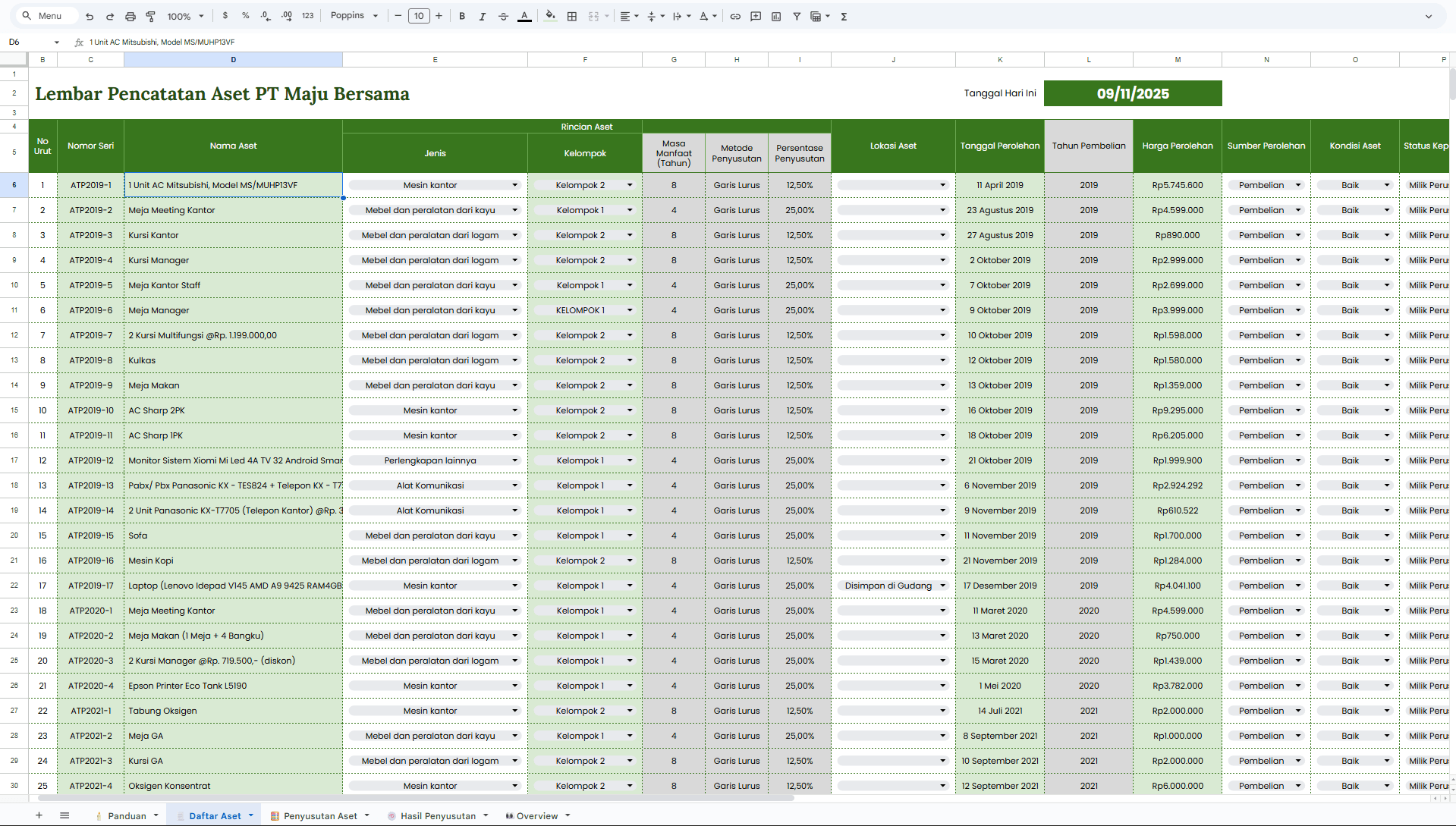
Task: Switch to the Penyusutan Aset sheet tab
Action: tap(319, 816)
